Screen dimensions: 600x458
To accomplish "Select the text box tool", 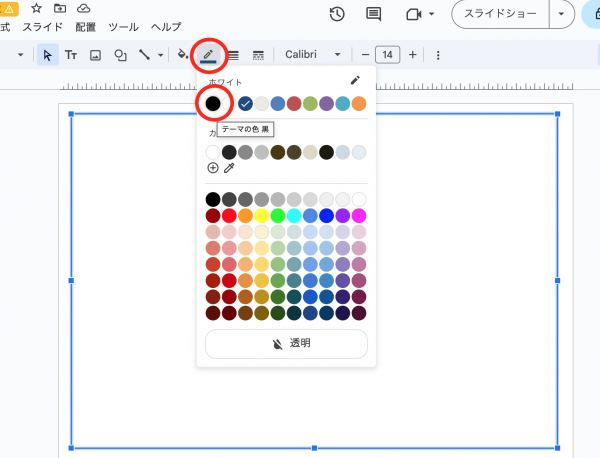I will click(x=71, y=55).
